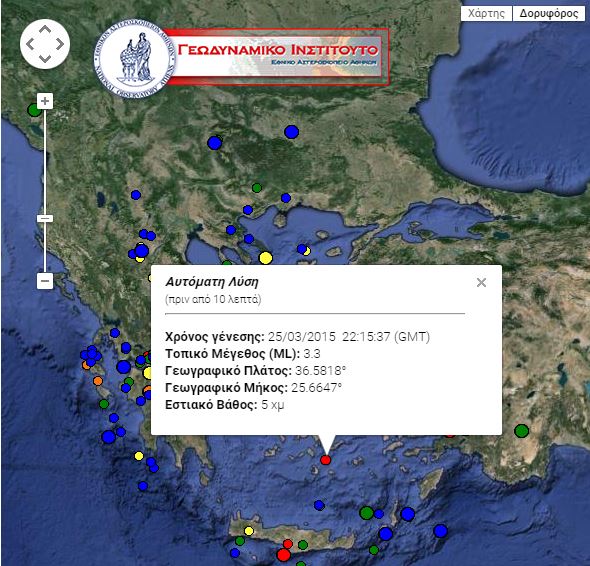The height and width of the screenshot is (566, 590).
Task: Close the Αυτόματη Λύση info popup
Action: pyautogui.click(x=481, y=282)
